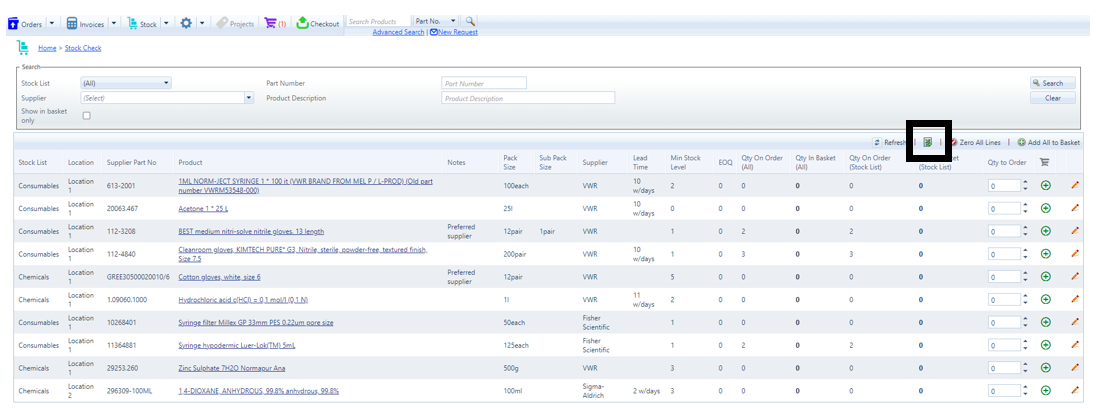1096x409 pixels.
Task: Focus the Product Description input field
Action: coord(528,99)
